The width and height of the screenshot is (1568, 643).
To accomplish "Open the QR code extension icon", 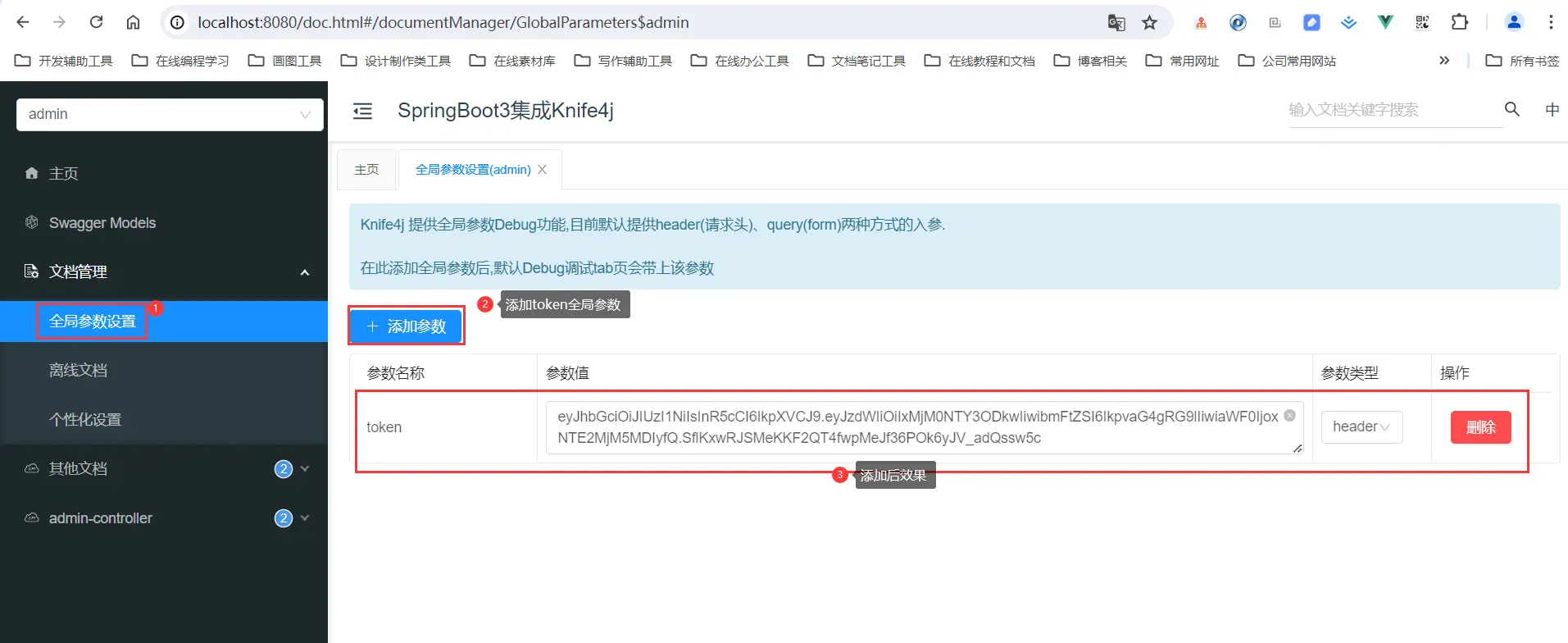I will pos(1422,22).
